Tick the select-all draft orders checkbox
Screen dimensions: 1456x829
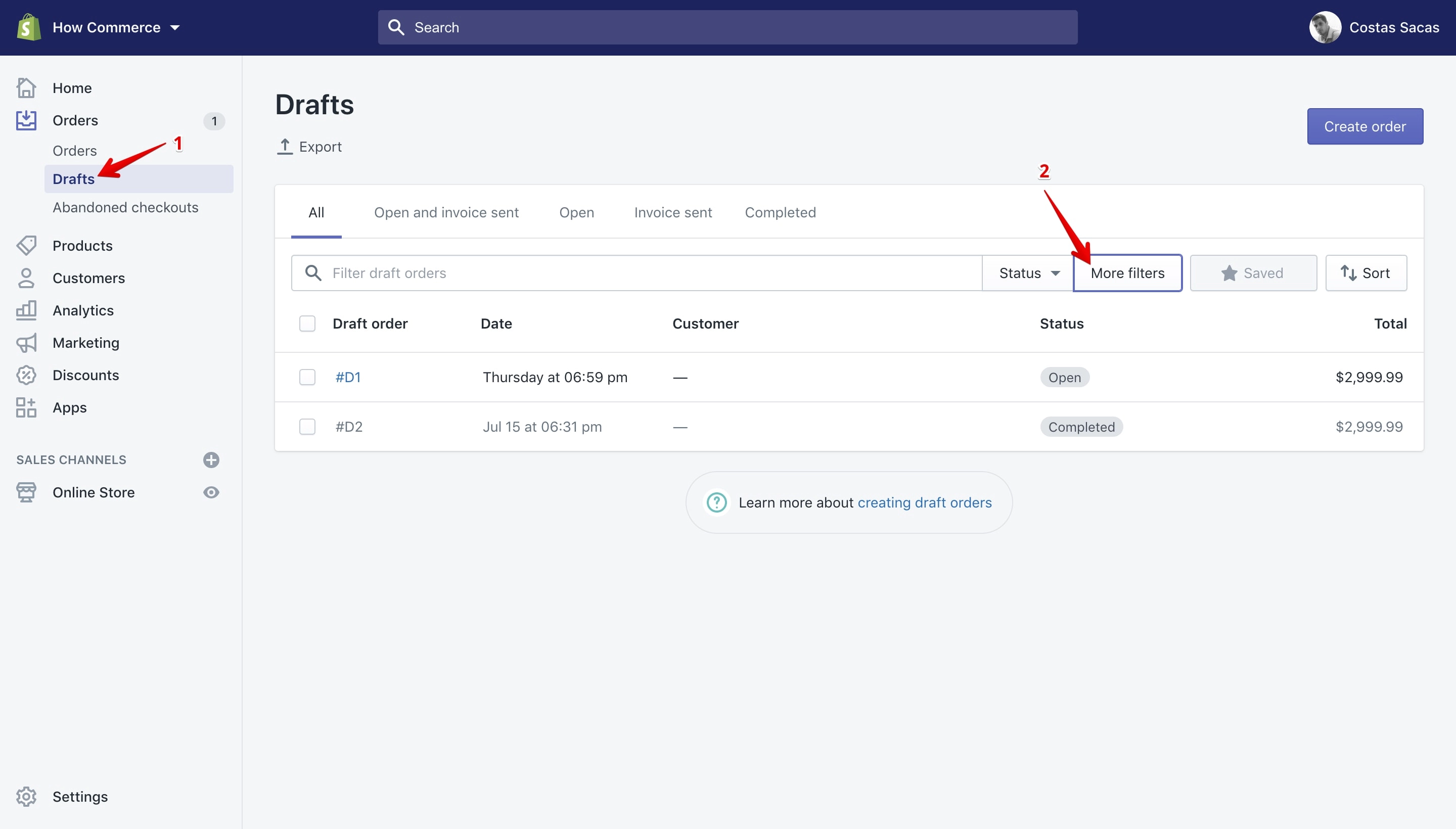coord(307,324)
